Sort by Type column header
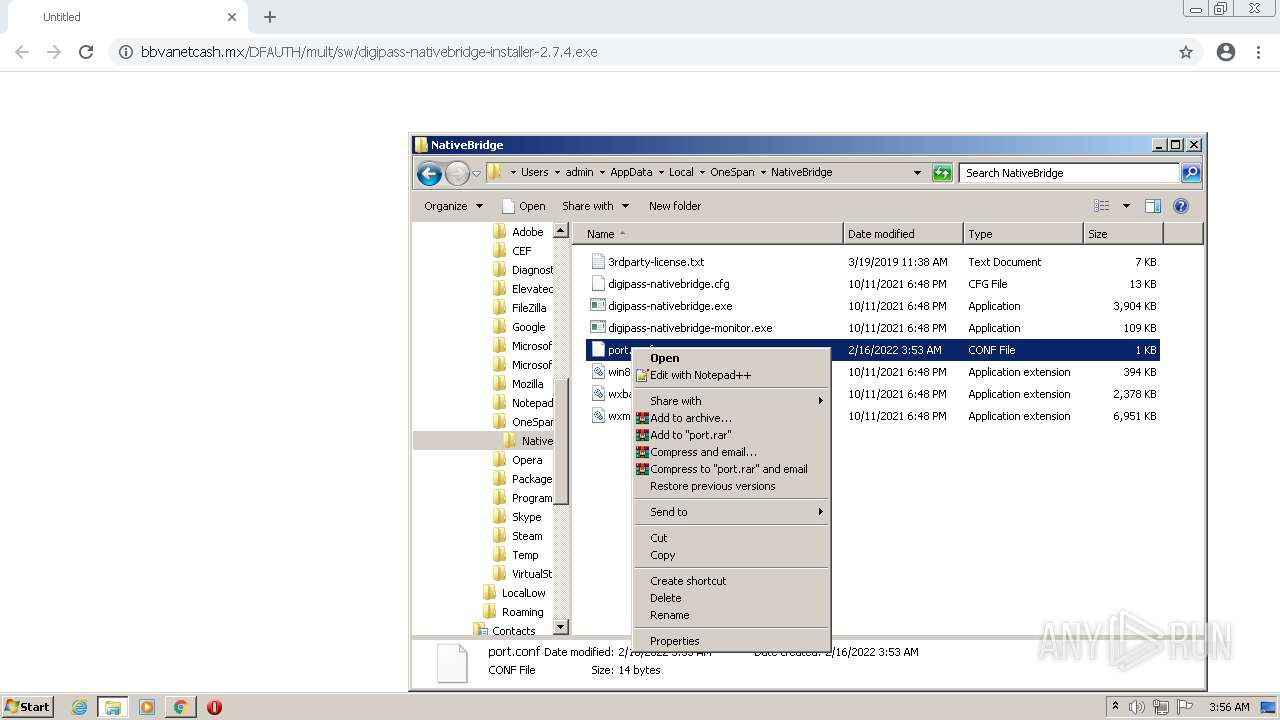1280x720 pixels. pyautogui.click(x=1023, y=234)
